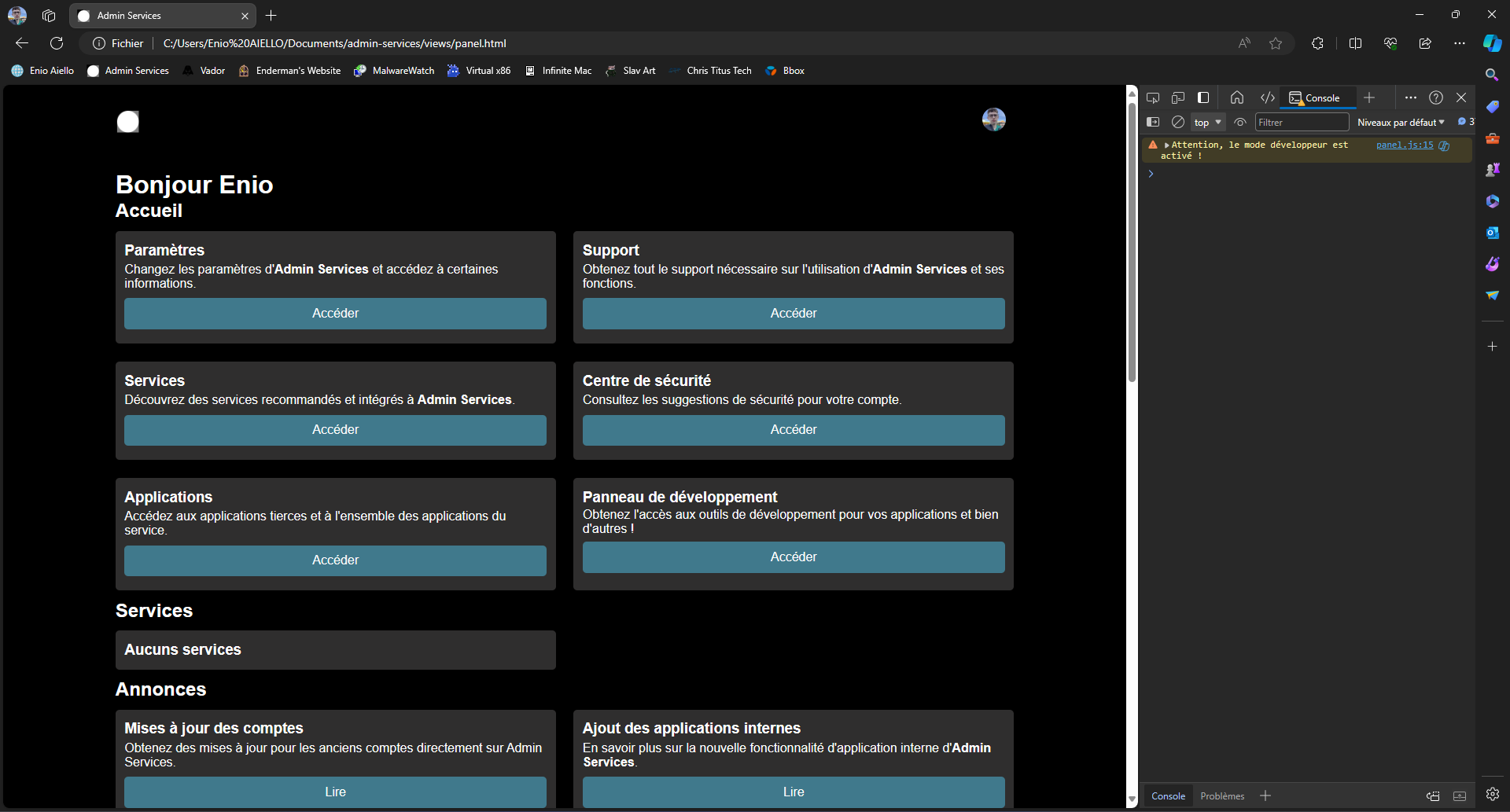The image size is (1510, 812).
Task: Toggle device emulation icon in DevTools
Action: 1178,97
